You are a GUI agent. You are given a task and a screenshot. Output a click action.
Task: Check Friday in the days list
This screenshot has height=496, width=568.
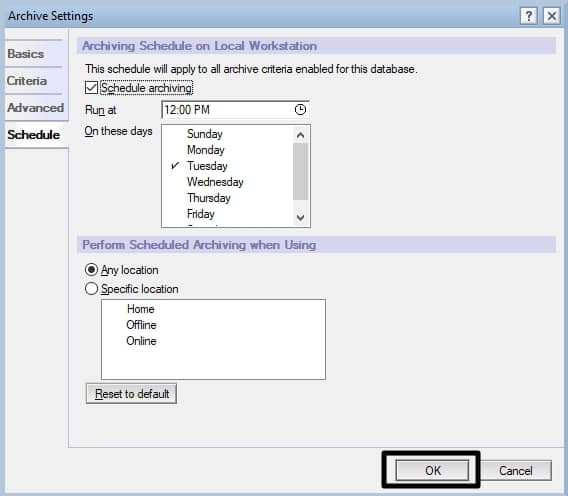tap(201, 214)
